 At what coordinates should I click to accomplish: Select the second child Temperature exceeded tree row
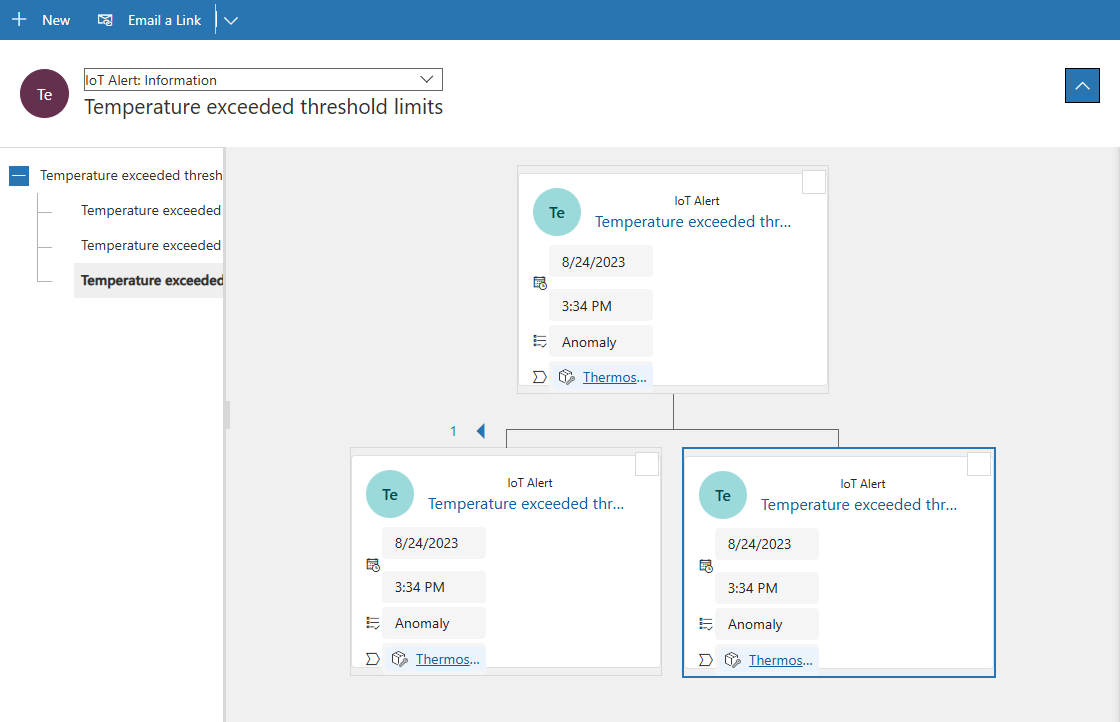point(151,246)
